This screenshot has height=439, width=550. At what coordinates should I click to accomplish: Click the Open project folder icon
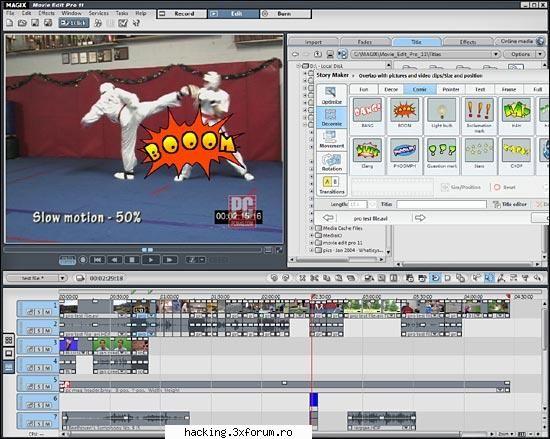[x=22, y=23]
